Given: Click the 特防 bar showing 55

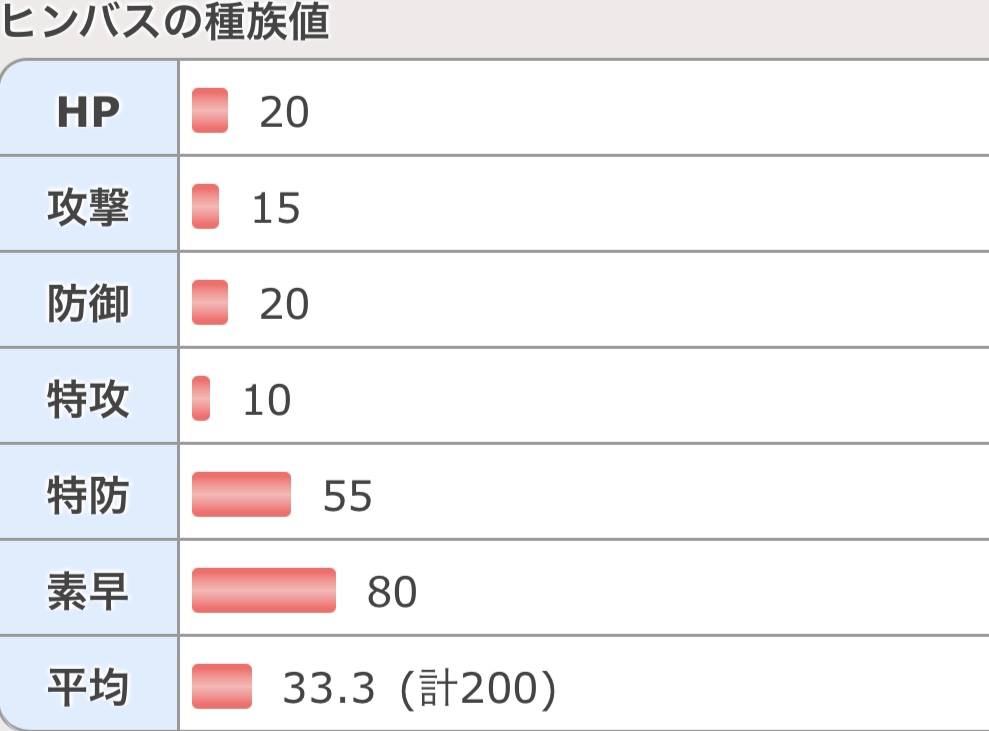Looking at the screenshot, I should point(242,494).
